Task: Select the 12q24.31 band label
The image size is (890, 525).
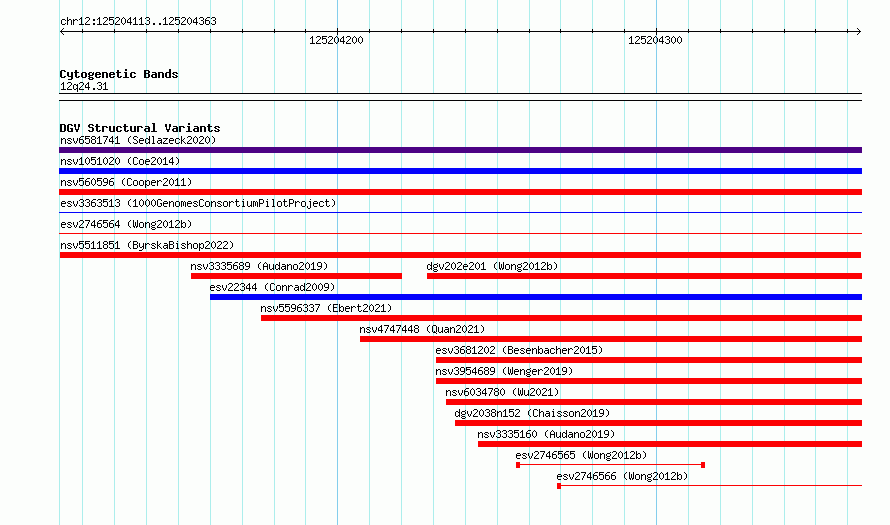Action: coord(84,86)
